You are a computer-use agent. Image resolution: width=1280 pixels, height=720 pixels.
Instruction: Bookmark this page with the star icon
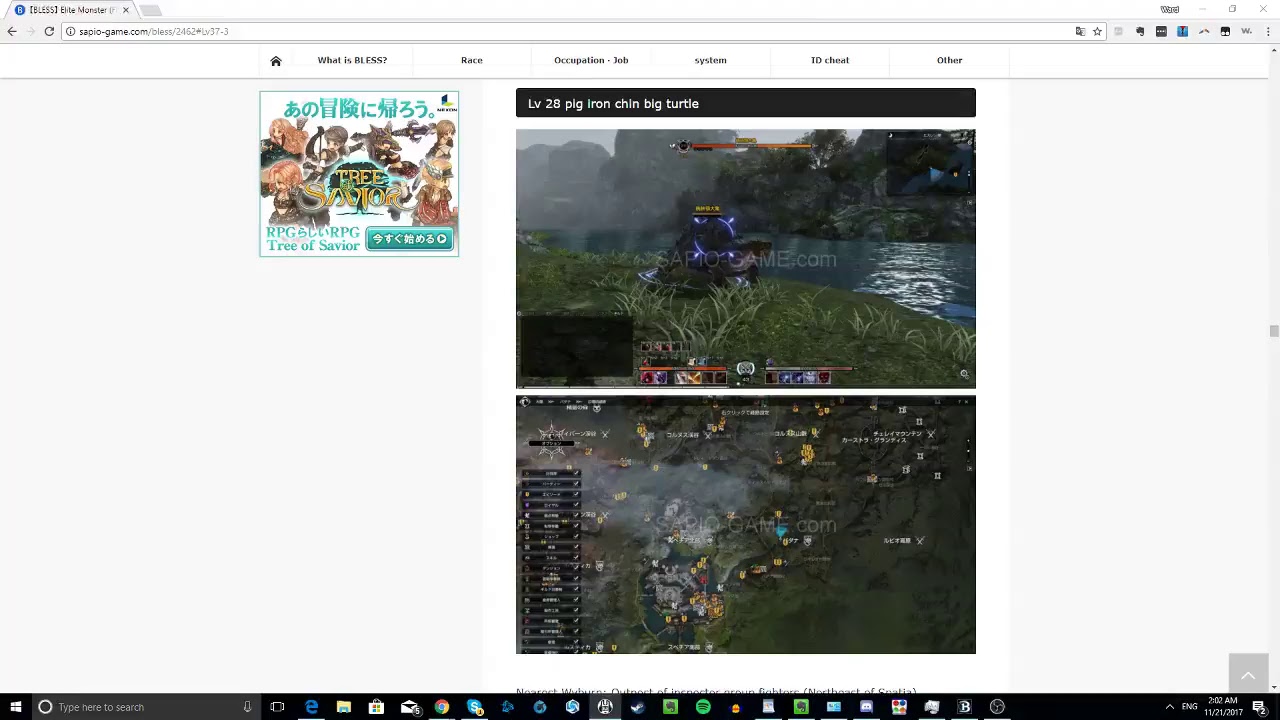click(1097, 31)
